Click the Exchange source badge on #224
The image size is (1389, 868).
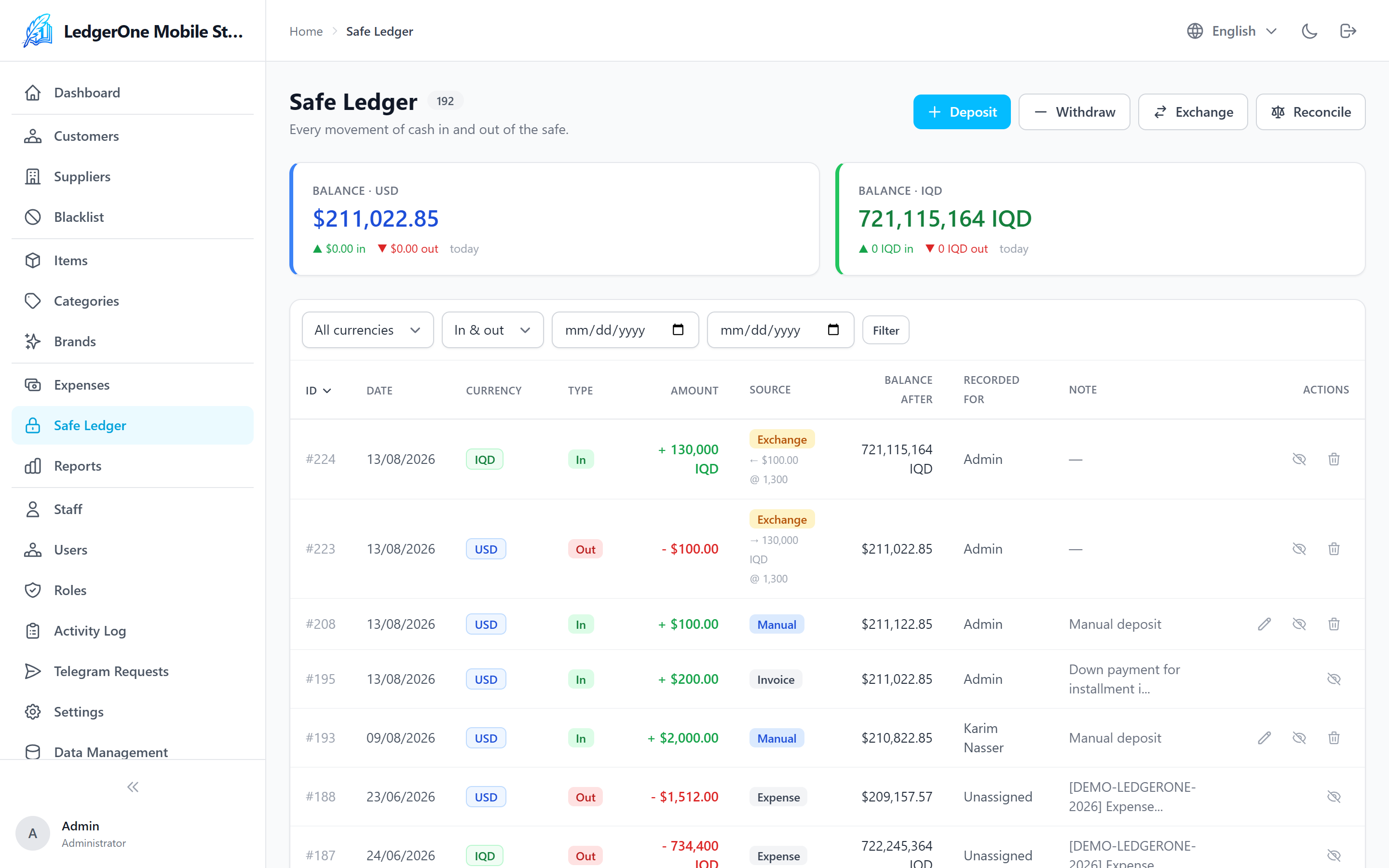(782, 439)
